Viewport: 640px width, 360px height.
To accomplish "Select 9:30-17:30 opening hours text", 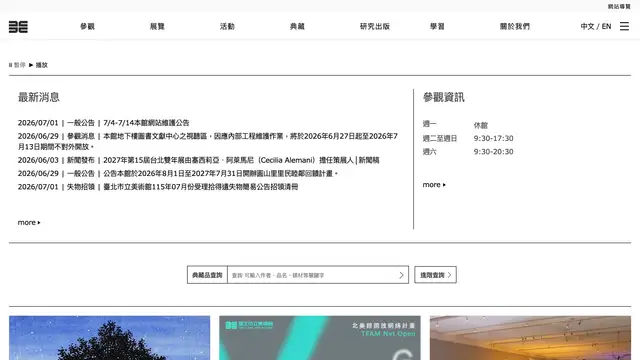I will pos(493,138).
